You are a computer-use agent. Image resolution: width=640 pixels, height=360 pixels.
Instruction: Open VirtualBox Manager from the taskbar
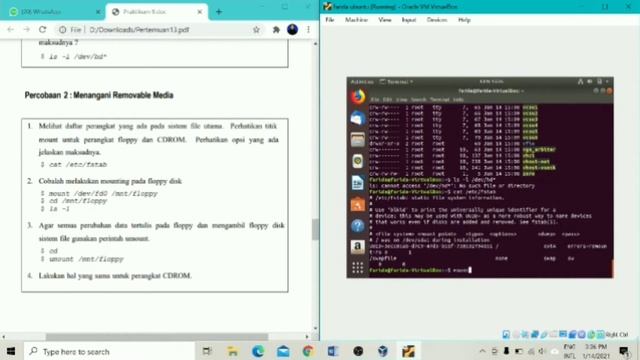[383, 351]
